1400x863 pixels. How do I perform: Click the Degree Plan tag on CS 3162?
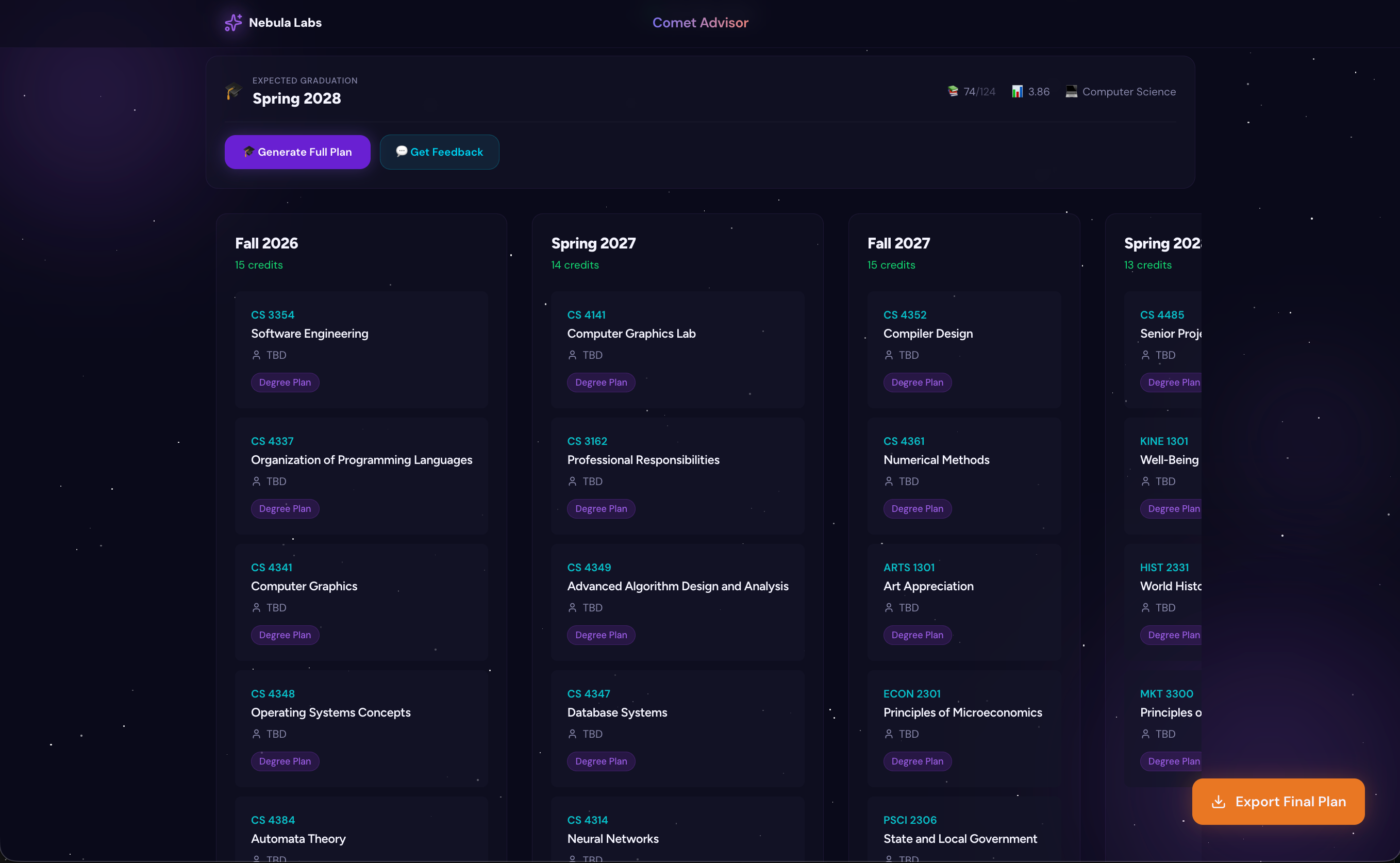(x=601, y=508)
